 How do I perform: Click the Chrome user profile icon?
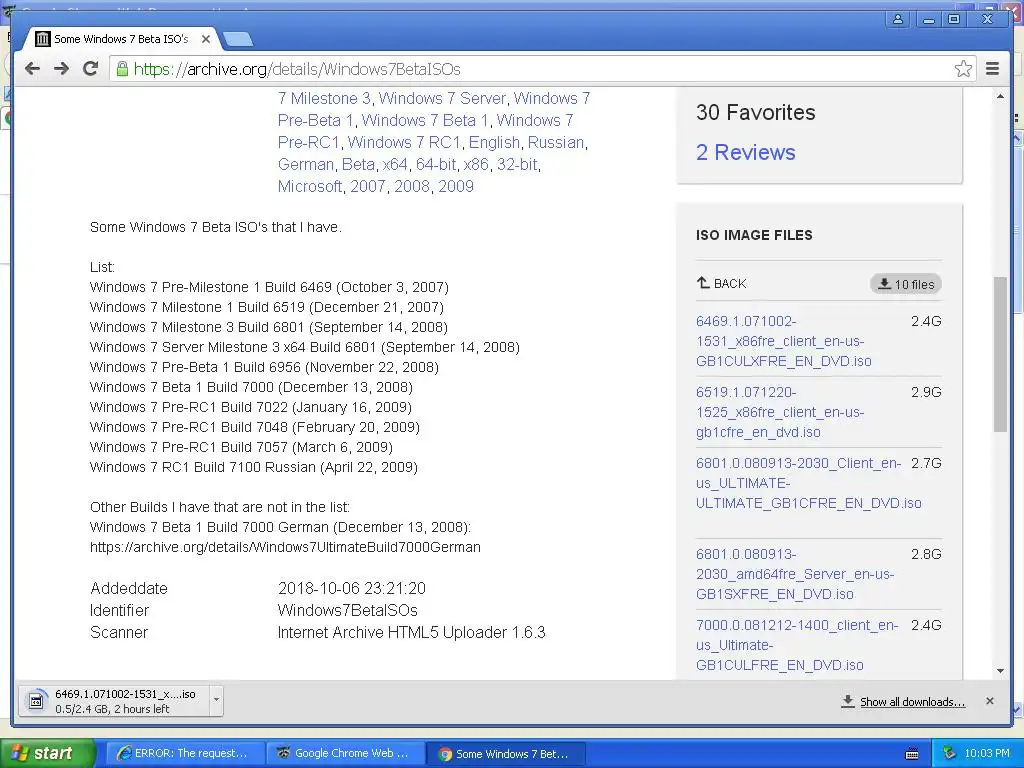click(899, 19)
